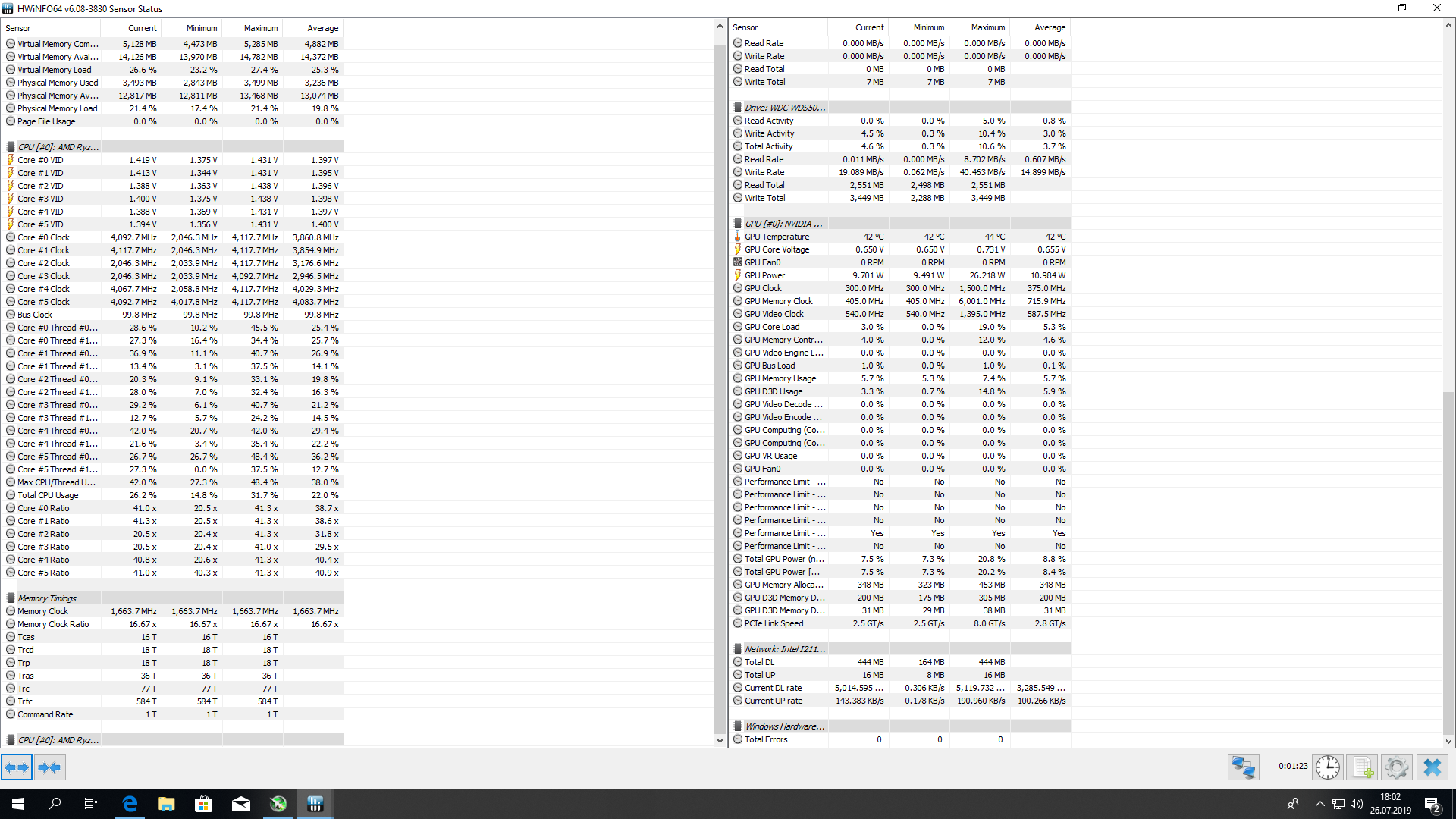Click the shrink columns arrows button

pos(50,767)
